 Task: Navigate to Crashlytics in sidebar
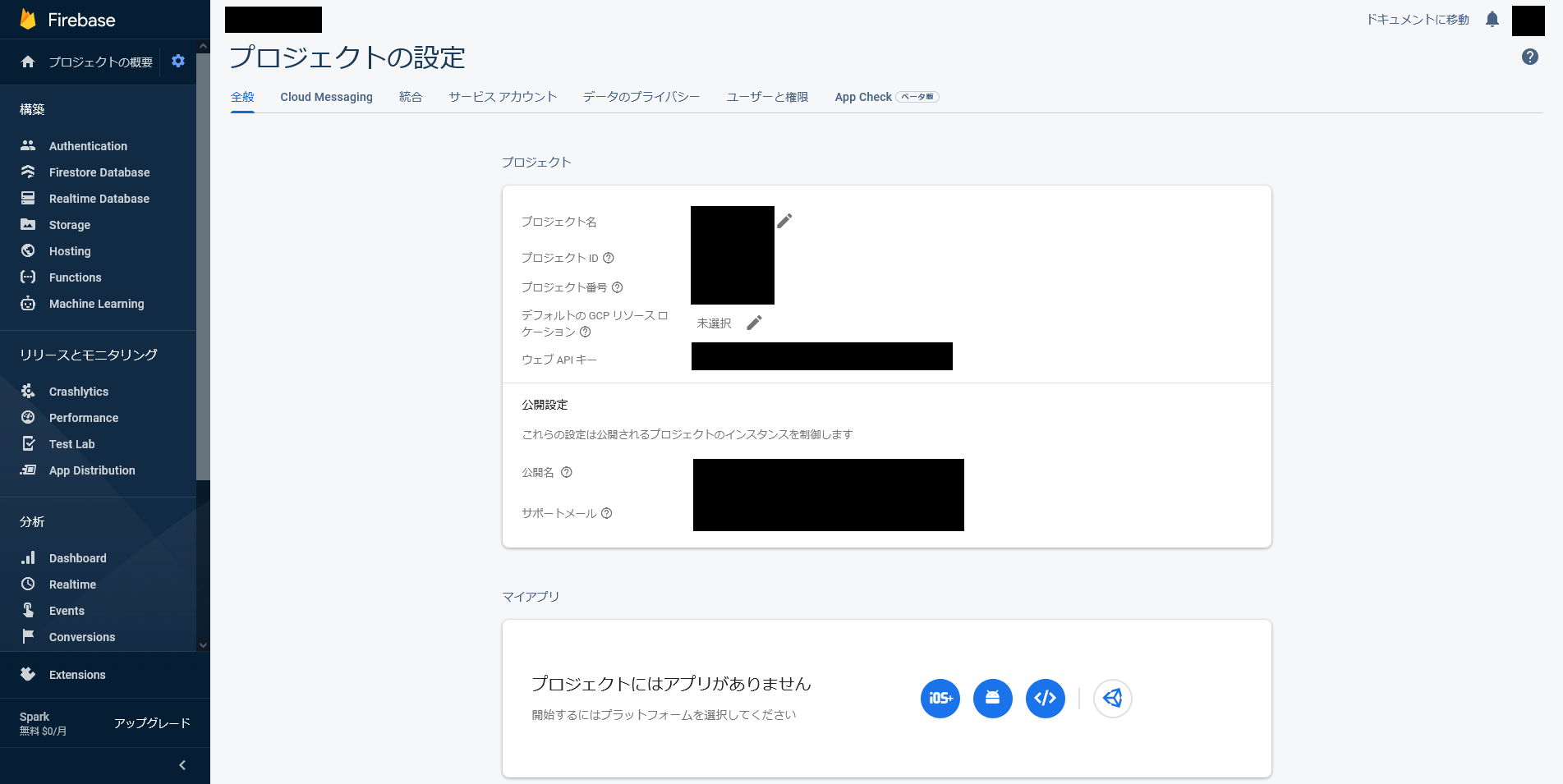[x=79, y=392]
